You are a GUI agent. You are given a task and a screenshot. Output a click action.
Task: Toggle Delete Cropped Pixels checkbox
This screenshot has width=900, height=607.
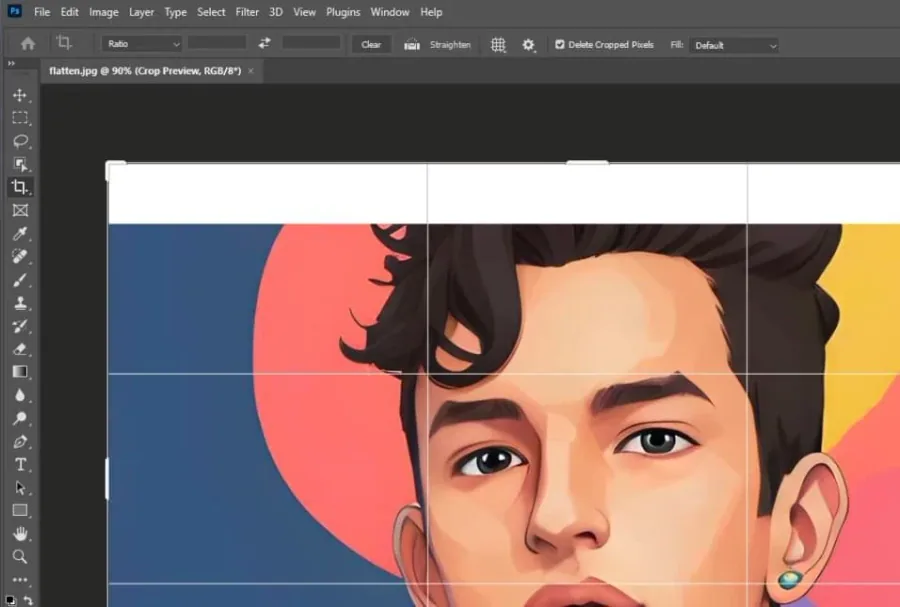tap(560, 44)
